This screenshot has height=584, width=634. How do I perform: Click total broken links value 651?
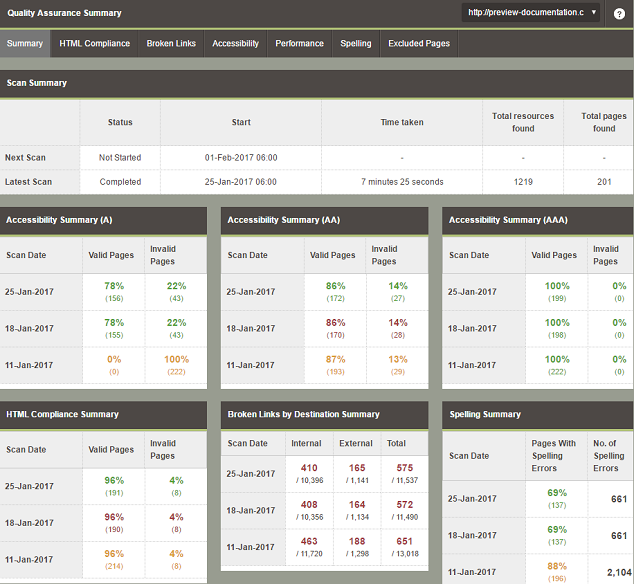coord(405,542)
